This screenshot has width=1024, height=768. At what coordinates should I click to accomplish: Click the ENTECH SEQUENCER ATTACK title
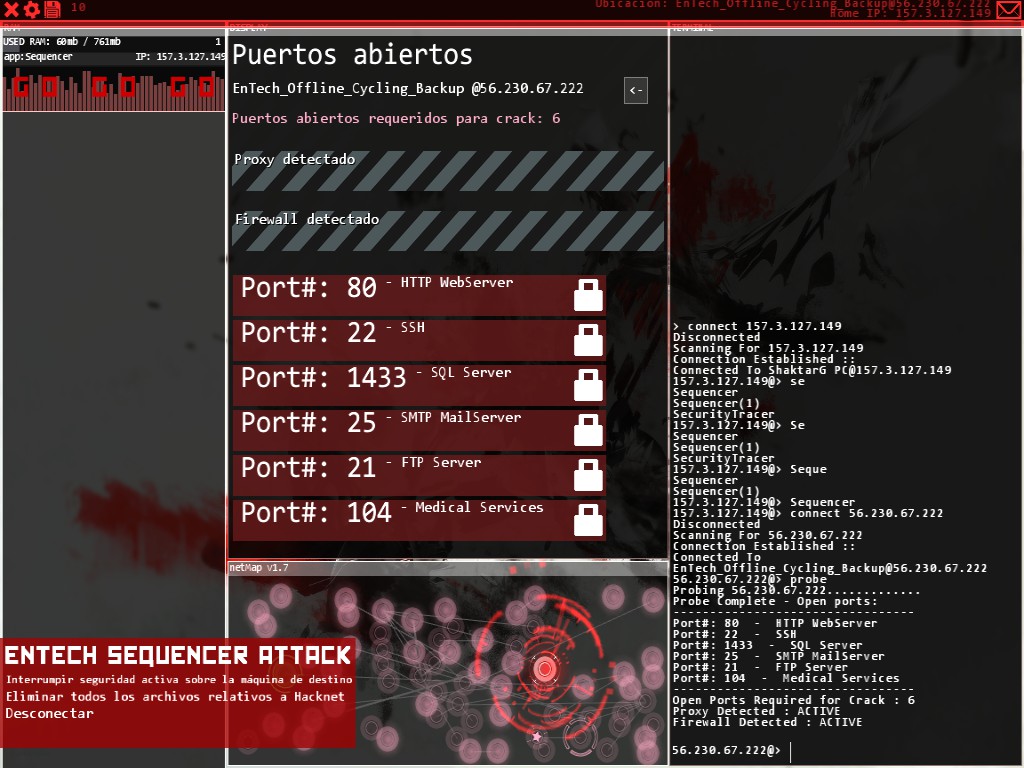tap(178, 655)
